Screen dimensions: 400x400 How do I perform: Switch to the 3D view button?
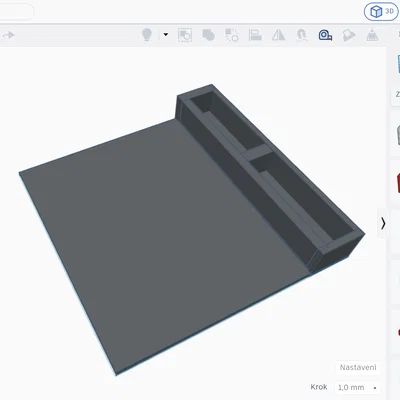(381, 12)
